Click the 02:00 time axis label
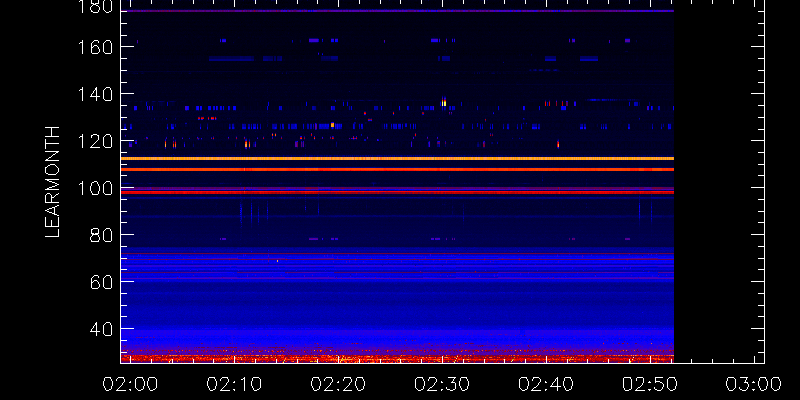This screenshot has width=800, height=400. coord(130,384)
